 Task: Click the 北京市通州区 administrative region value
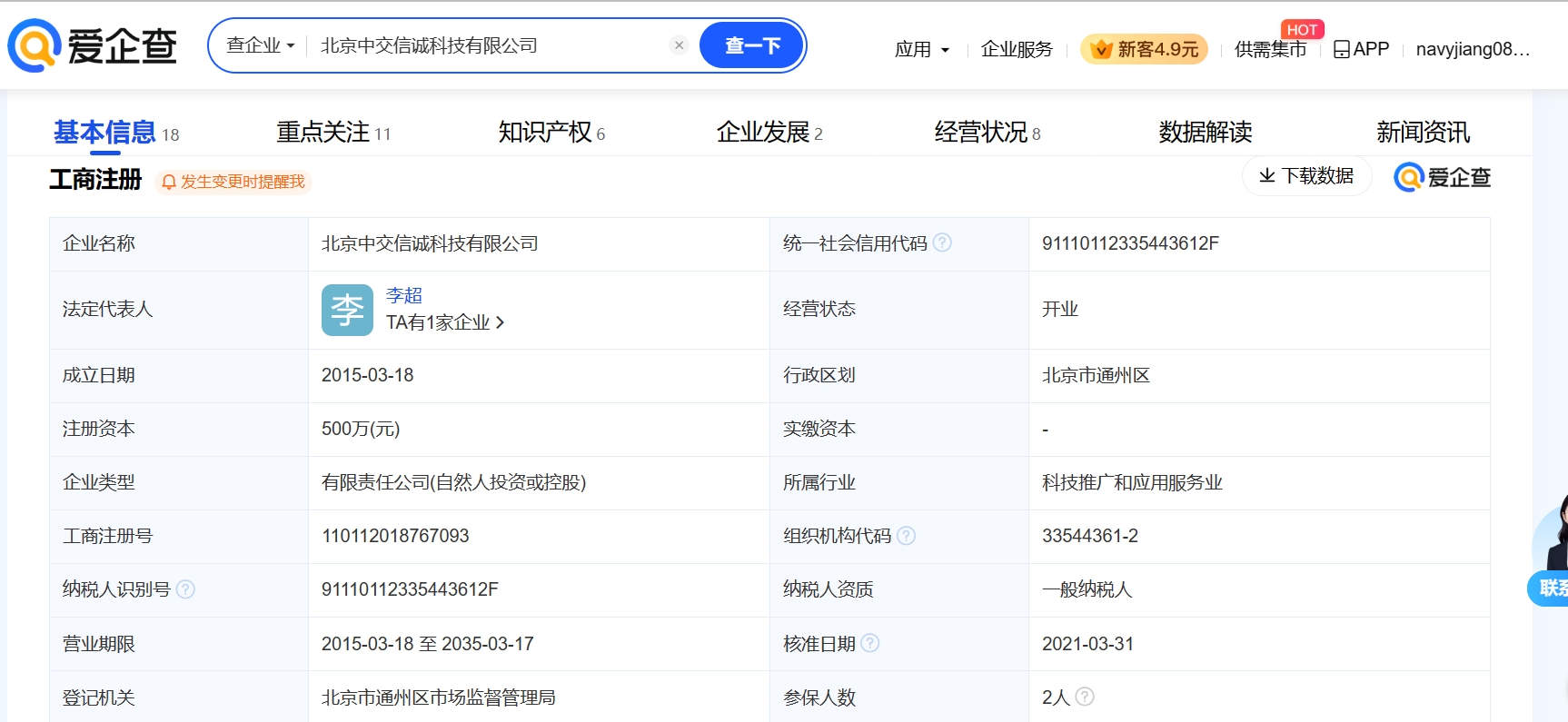1096,375
